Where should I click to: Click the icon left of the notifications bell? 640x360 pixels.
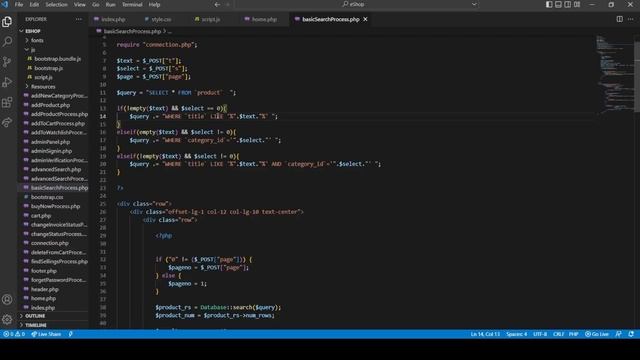coord(618,334)
